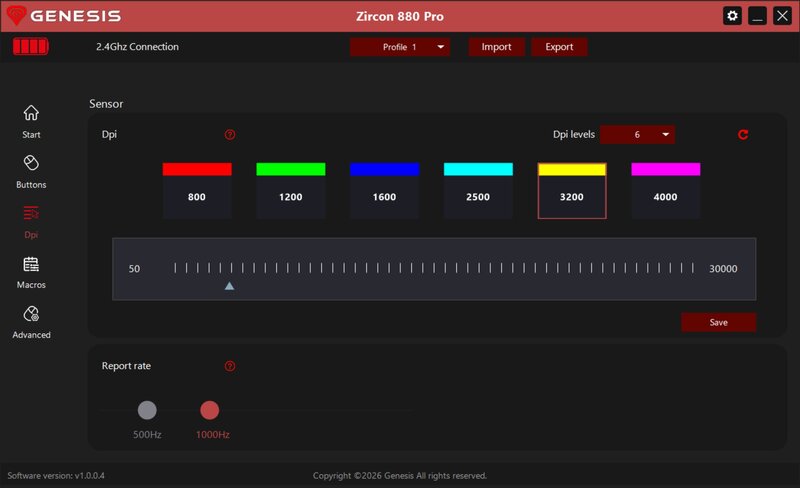Click the Genesis logo in the title bar

tap(64, 16)
